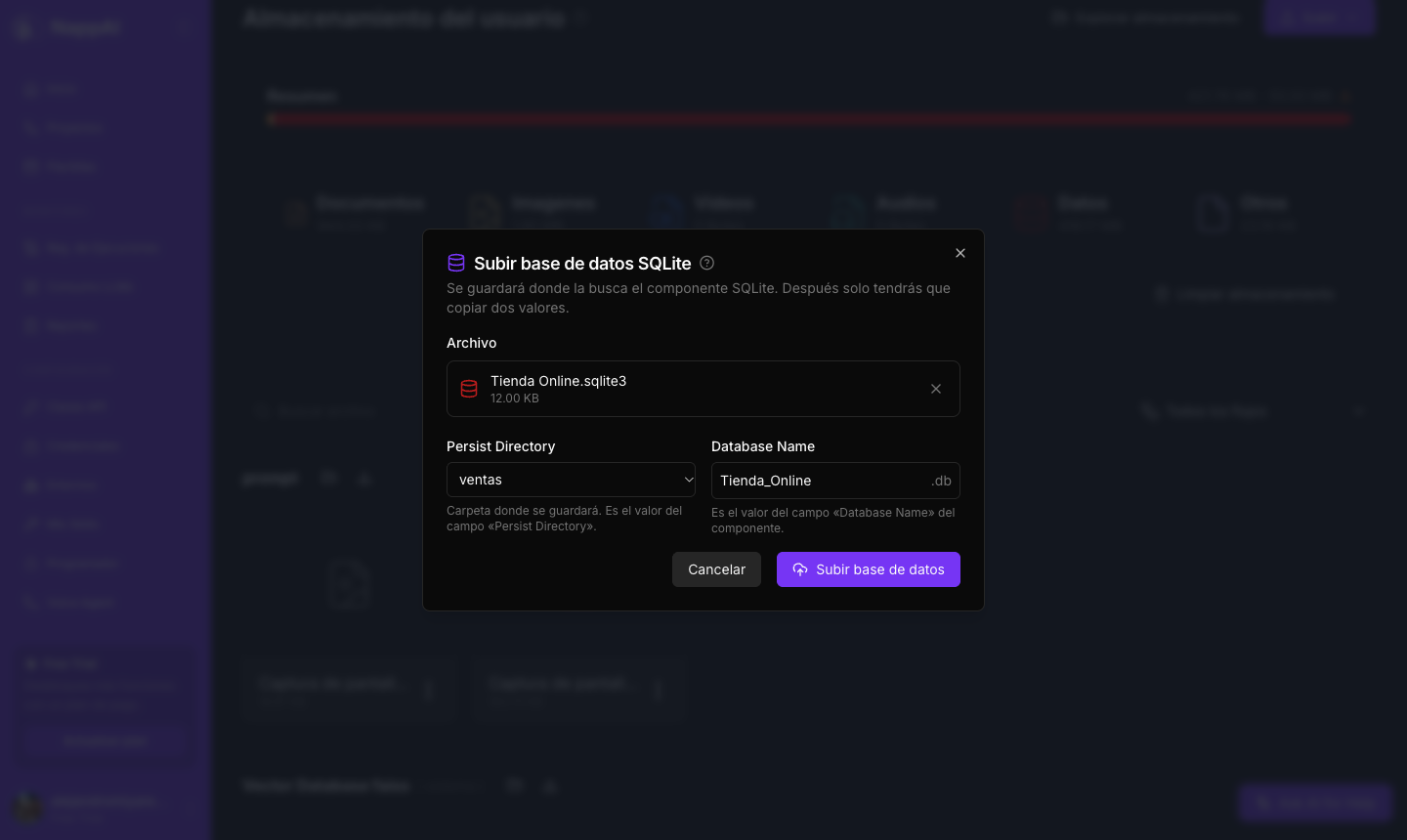Screen dimensions: 1407x840
Task: Click the help icon beside the dialog title
Action: click(707, 263)
